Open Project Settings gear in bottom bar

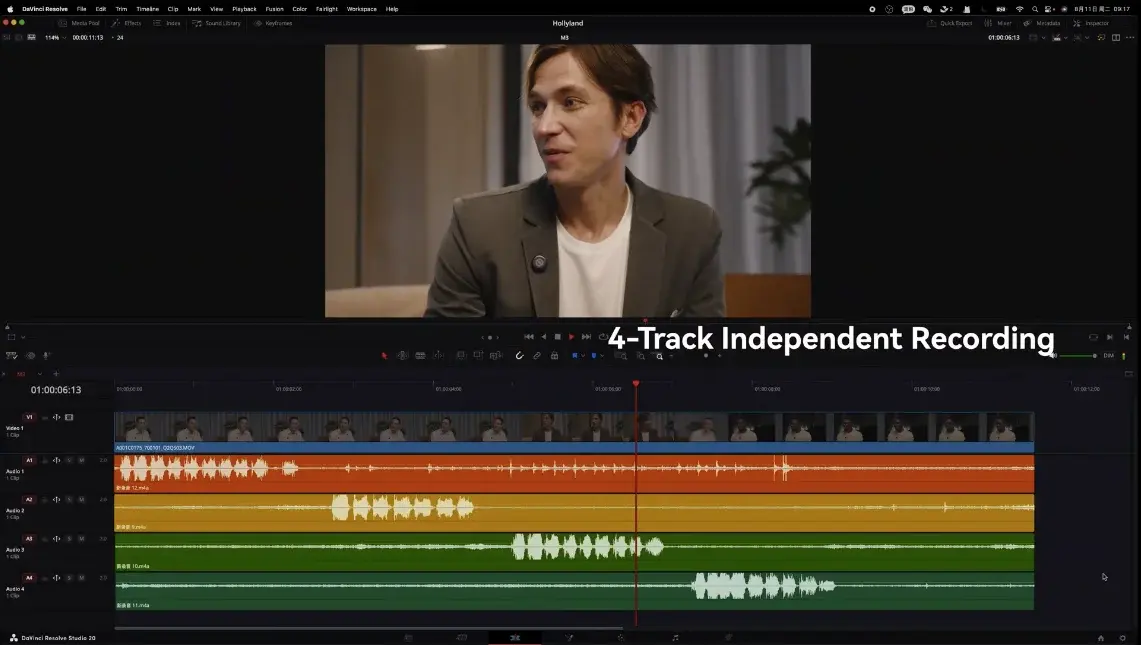pos(1122,638)
